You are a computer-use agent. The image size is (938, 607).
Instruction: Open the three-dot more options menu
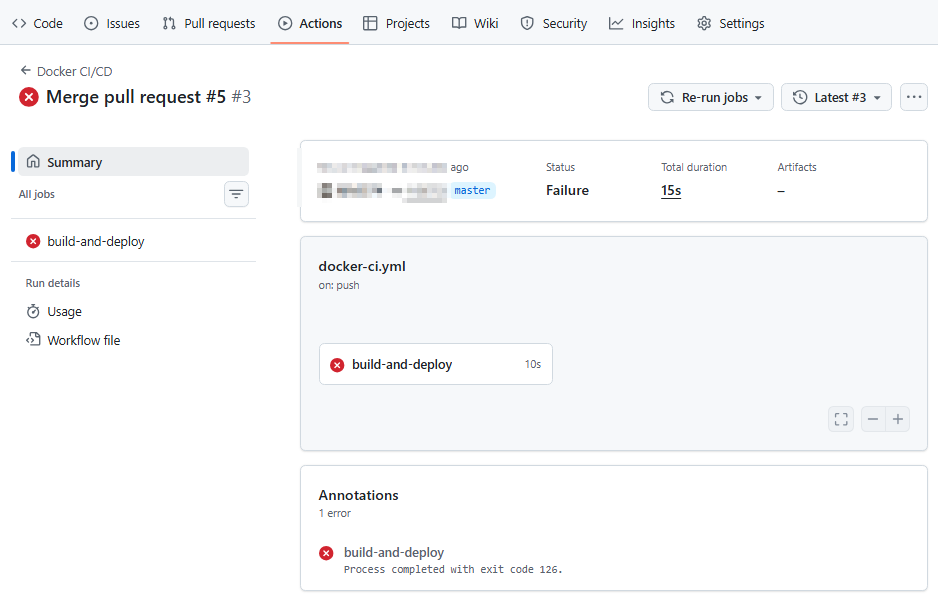pyautogui.click(x=913, y=97)
